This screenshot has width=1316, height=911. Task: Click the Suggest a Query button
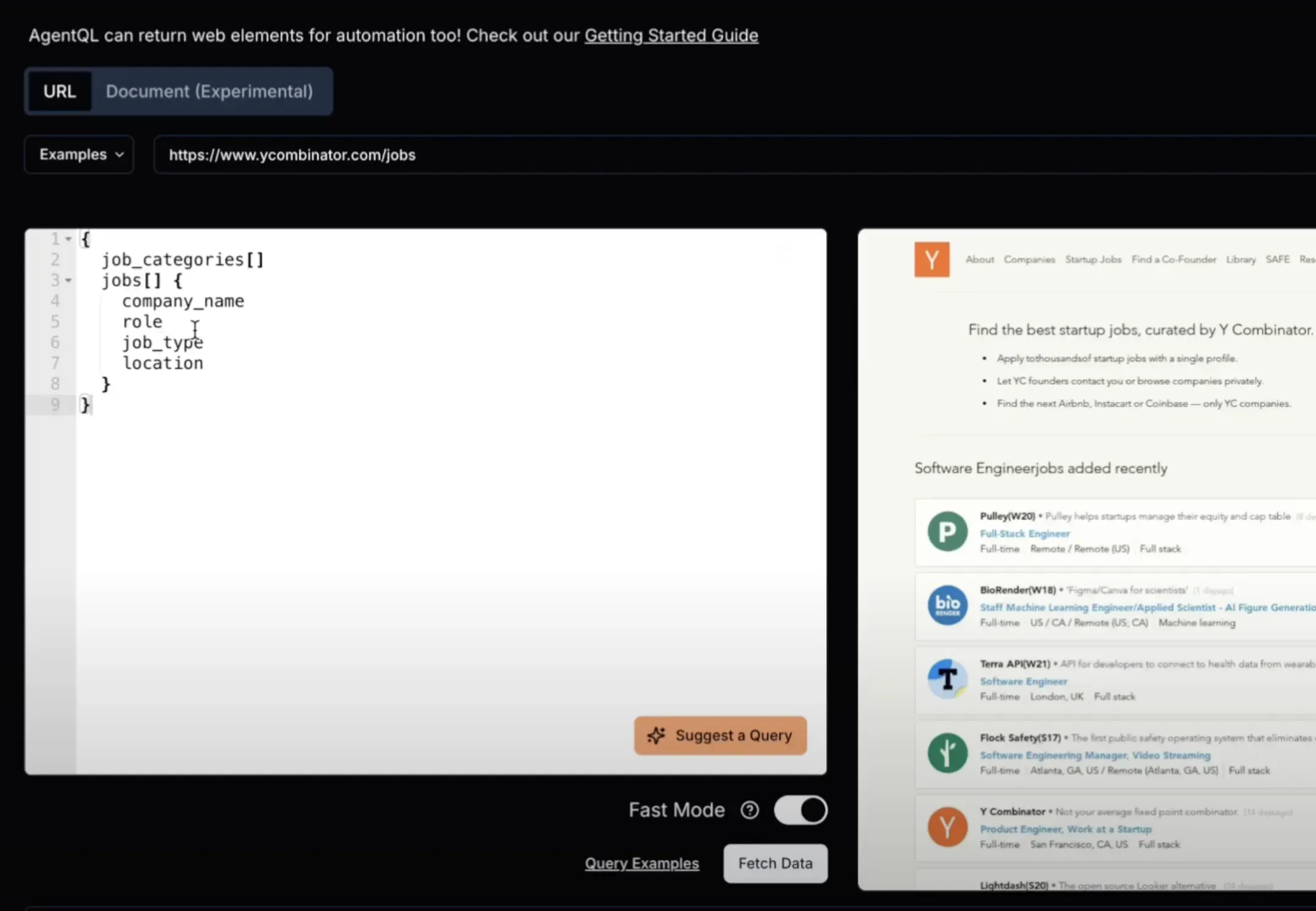pyautogui.click(x=720, y=736)
